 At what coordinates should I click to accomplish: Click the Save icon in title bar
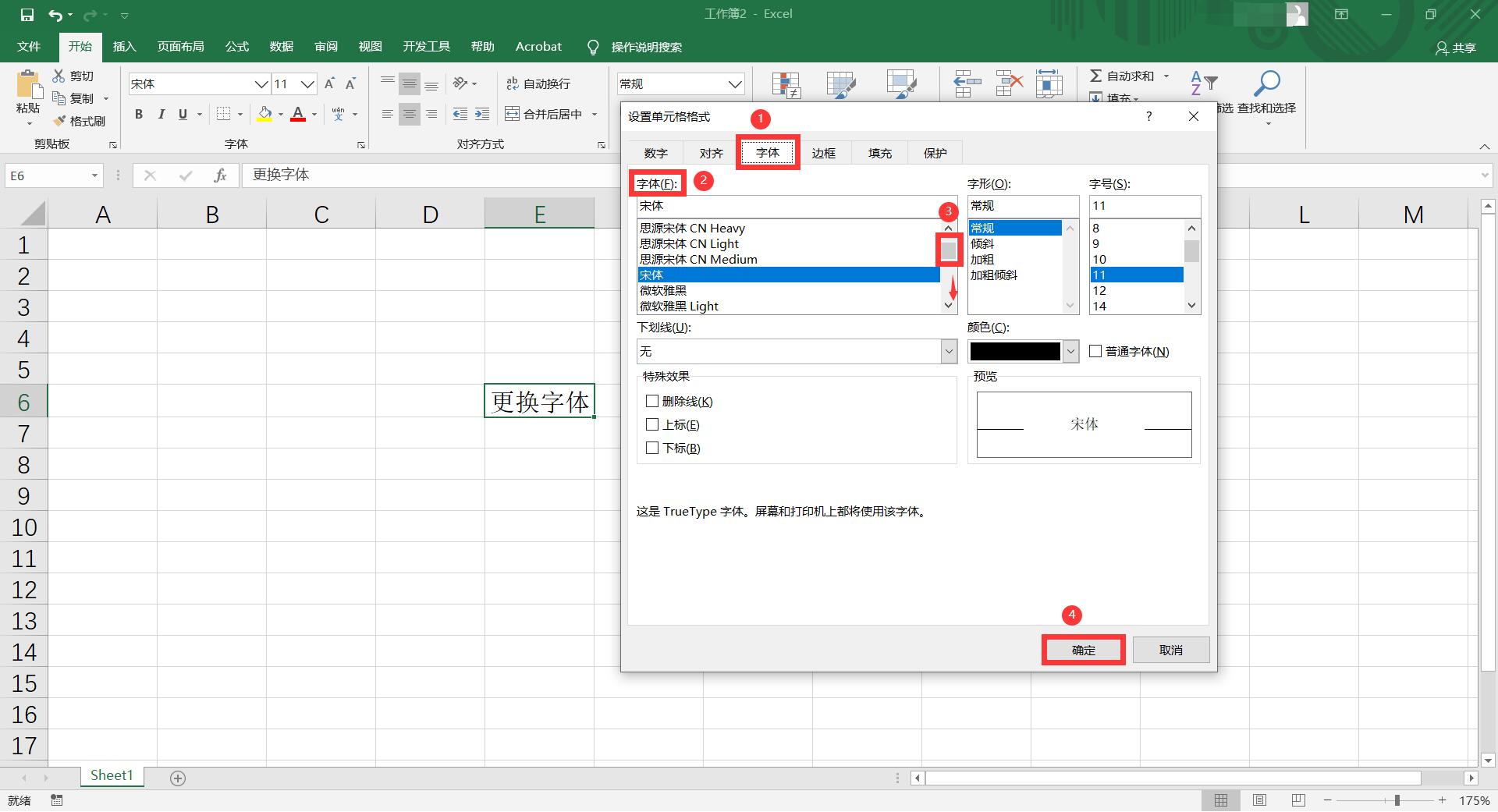(x=27, y=15)
